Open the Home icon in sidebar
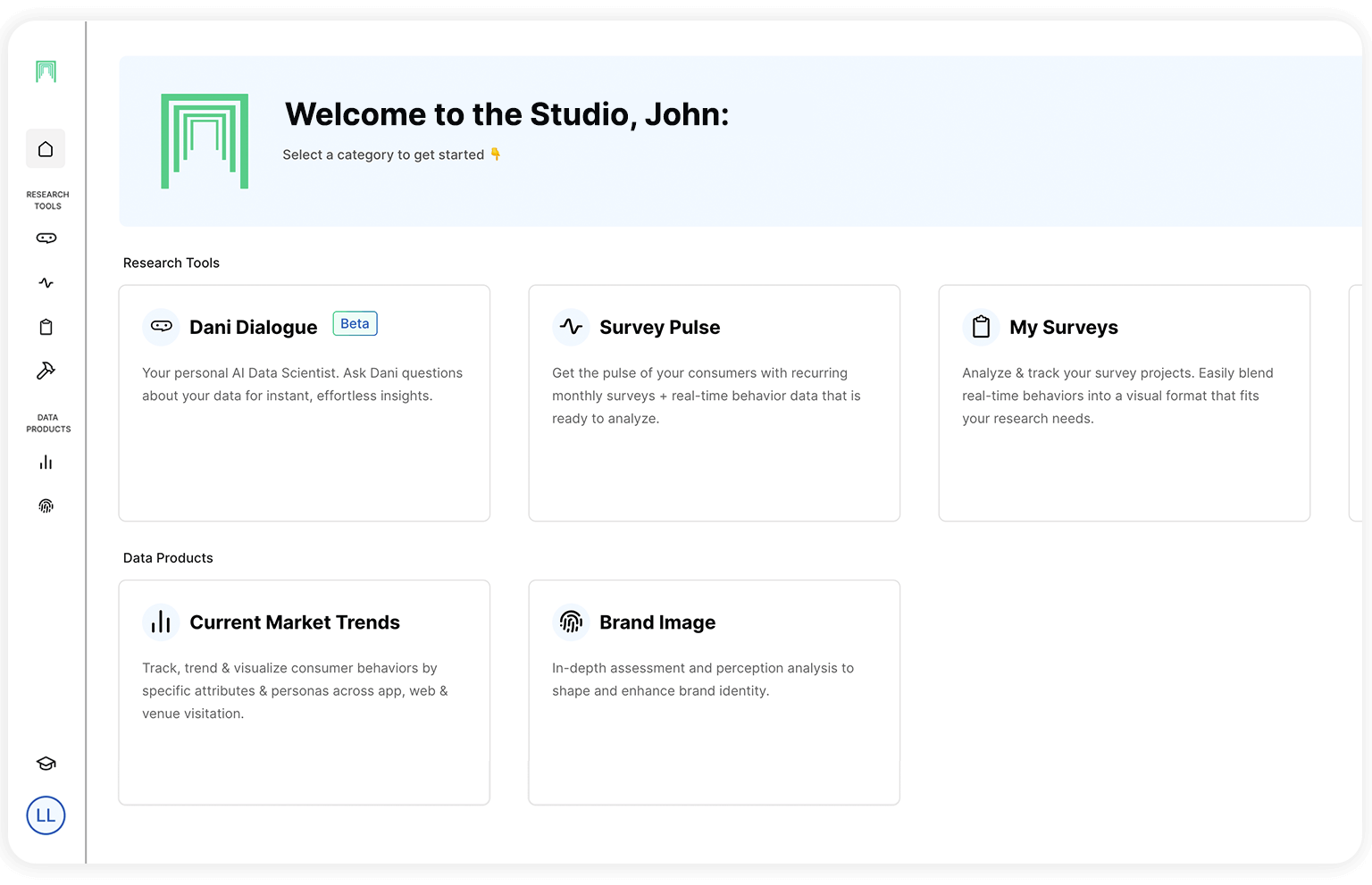 (46, 149)
